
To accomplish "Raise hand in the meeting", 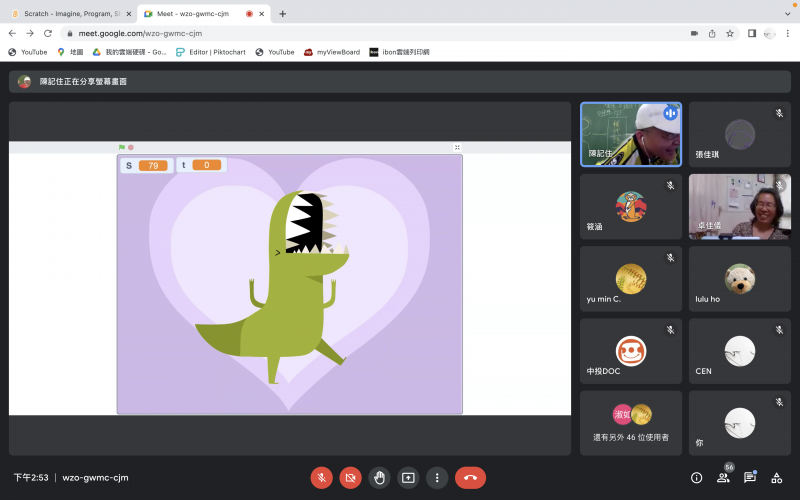I will point(379,478).
